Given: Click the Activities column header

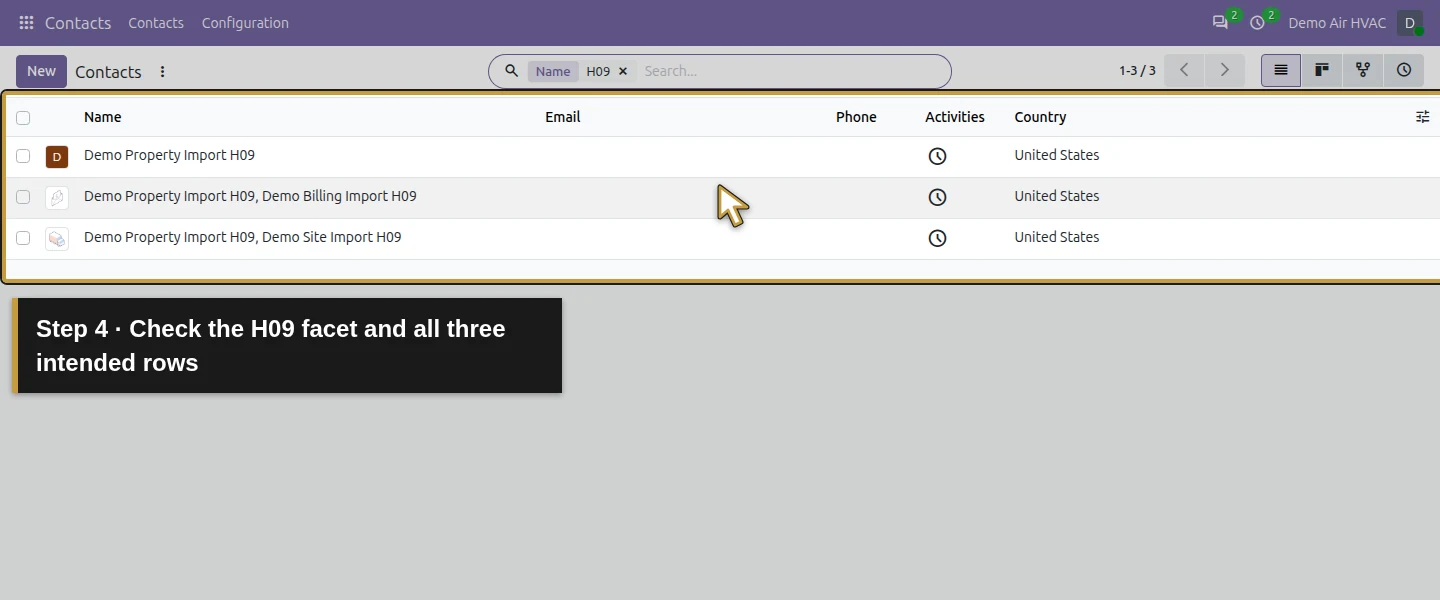Looking at the screenshot, I should click(955, 117).
